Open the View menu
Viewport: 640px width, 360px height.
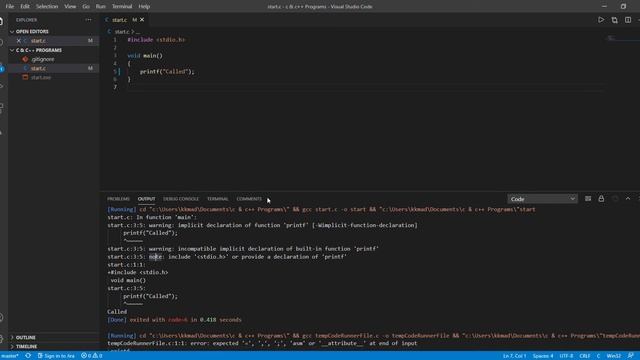[70, 7]
